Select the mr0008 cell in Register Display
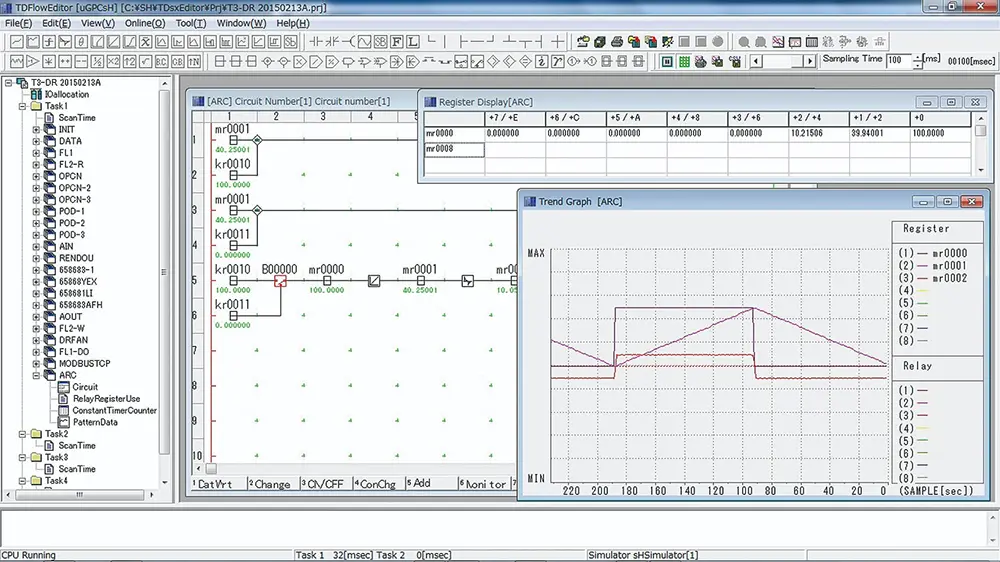1000x562 pixels. click(453, 149)
